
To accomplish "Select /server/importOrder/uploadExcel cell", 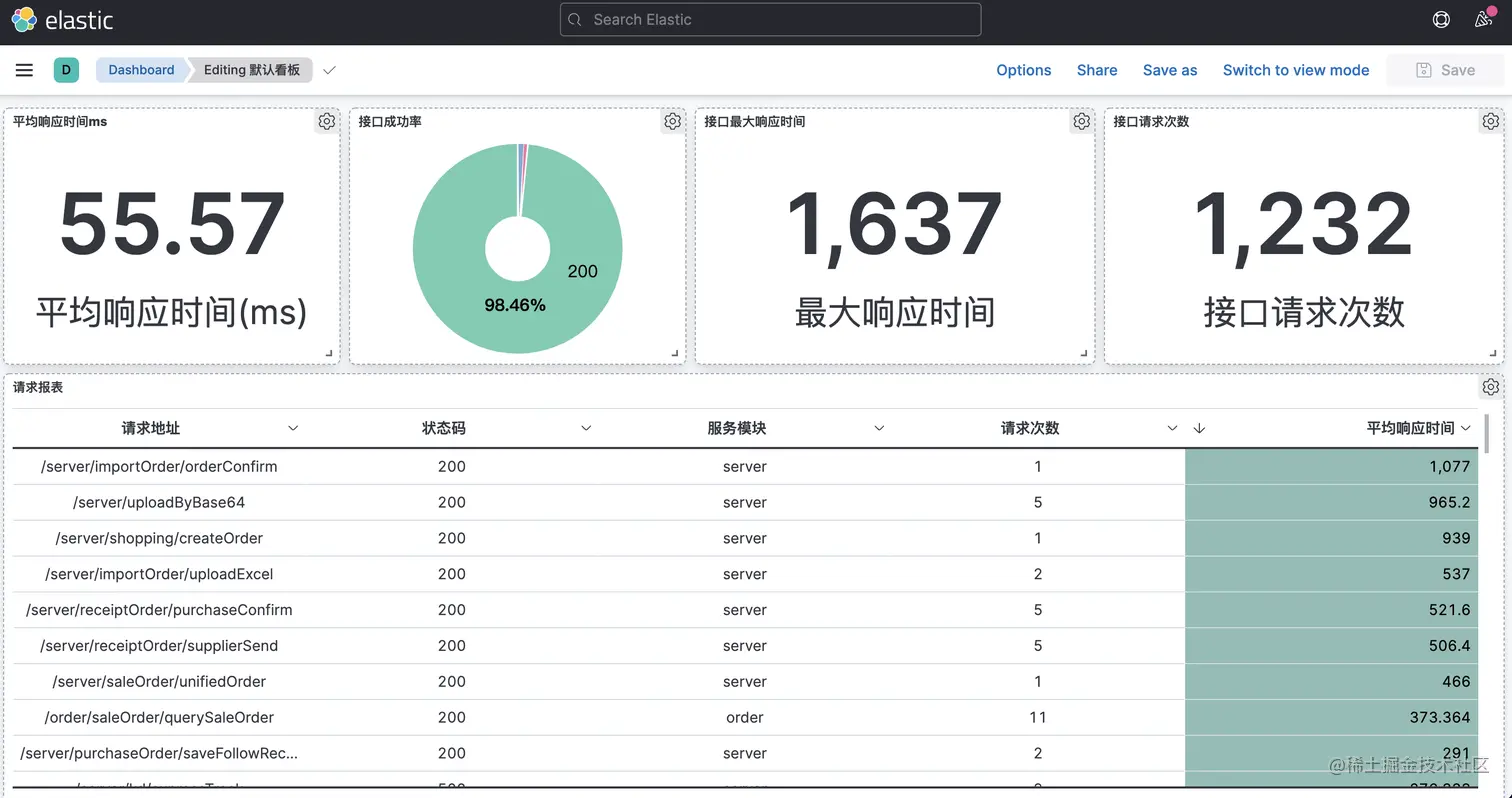I will coord(159,574).
